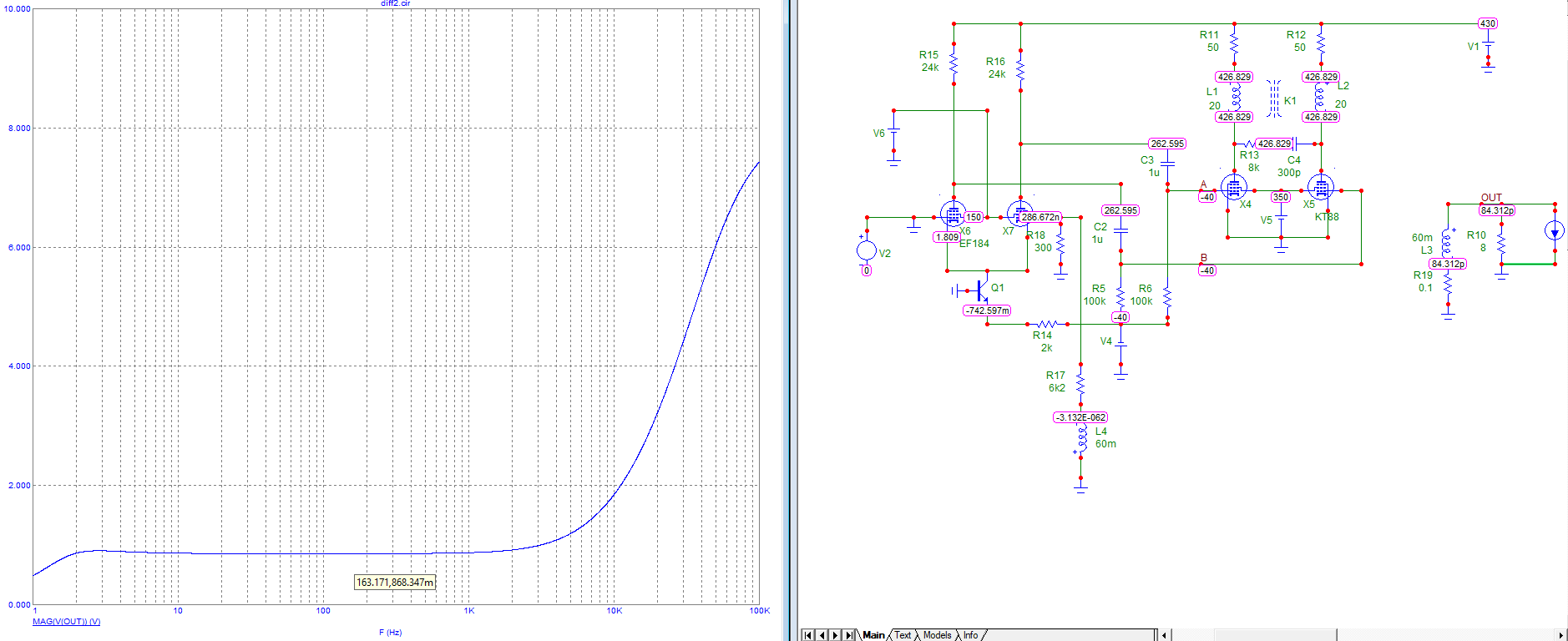Select the X7 tube symbol
Image resolution: width=1568 pixels, height=641 pixels.
(x=1019, y=215)
